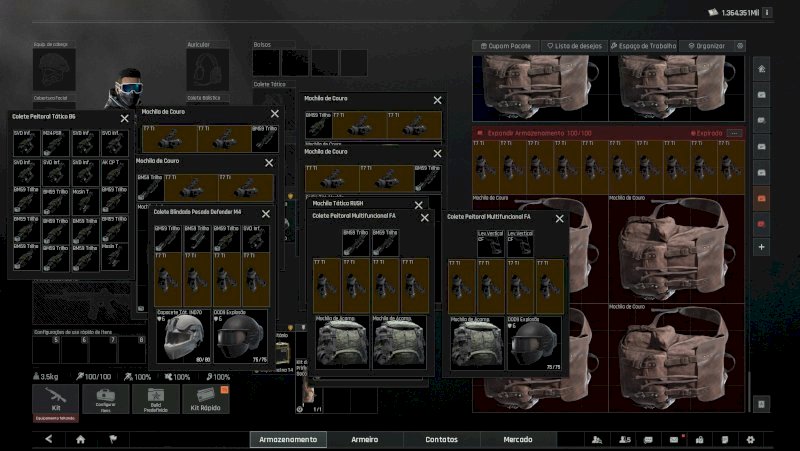
Task: Select the home icon in storage sidebar
Action: tap(762, 69)
